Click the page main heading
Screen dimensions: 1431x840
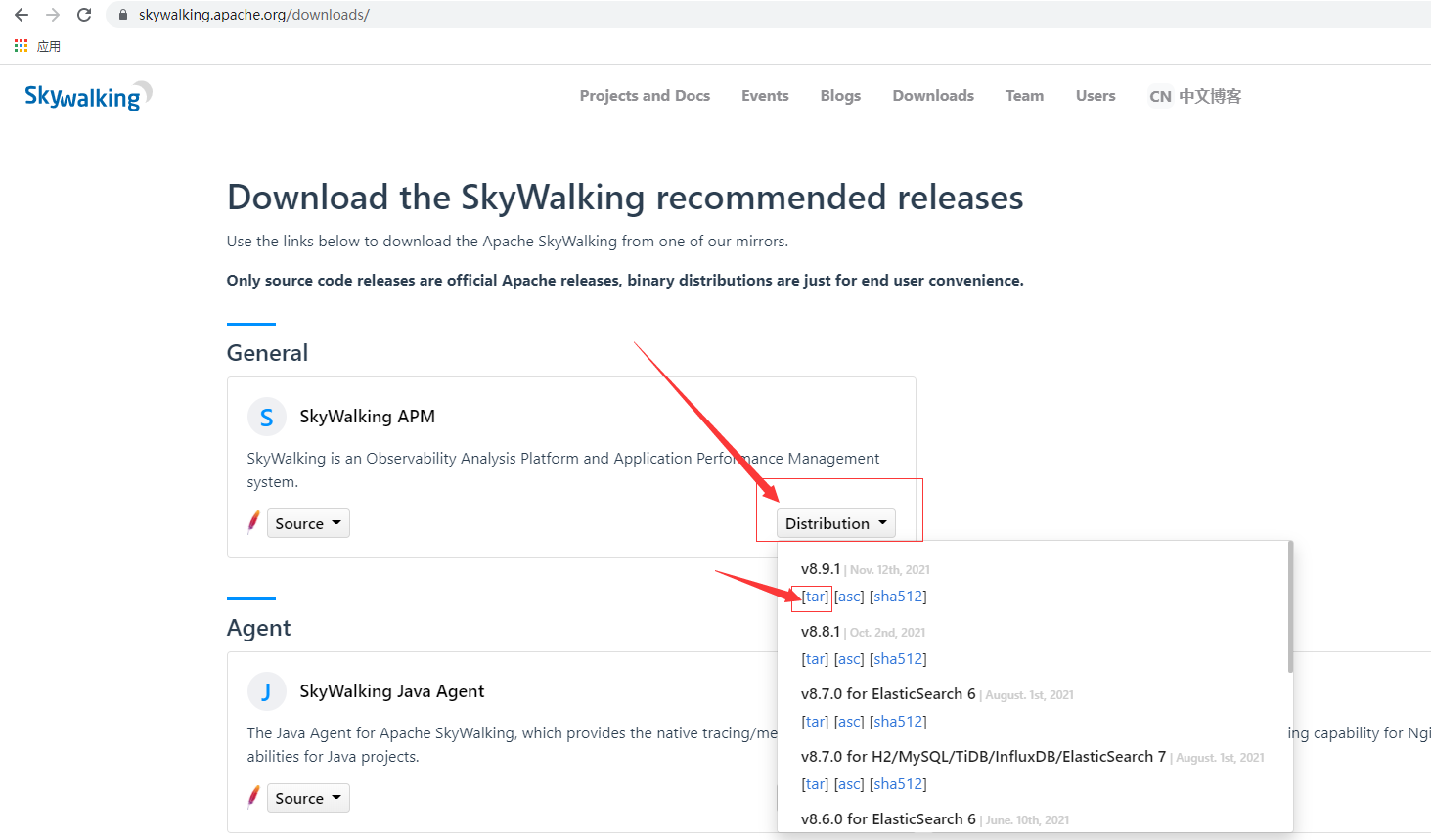pyautogui.click(x=625, y=198)
